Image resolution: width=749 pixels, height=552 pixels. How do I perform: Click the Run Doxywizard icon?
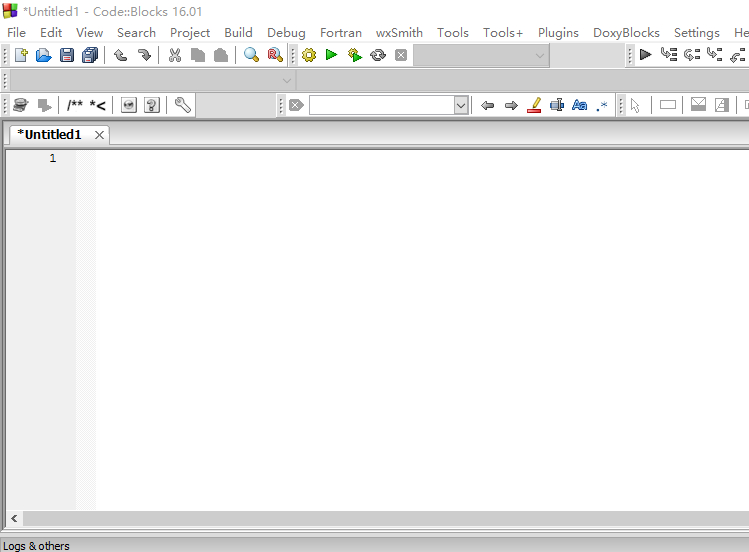click(x=21, y=105)
